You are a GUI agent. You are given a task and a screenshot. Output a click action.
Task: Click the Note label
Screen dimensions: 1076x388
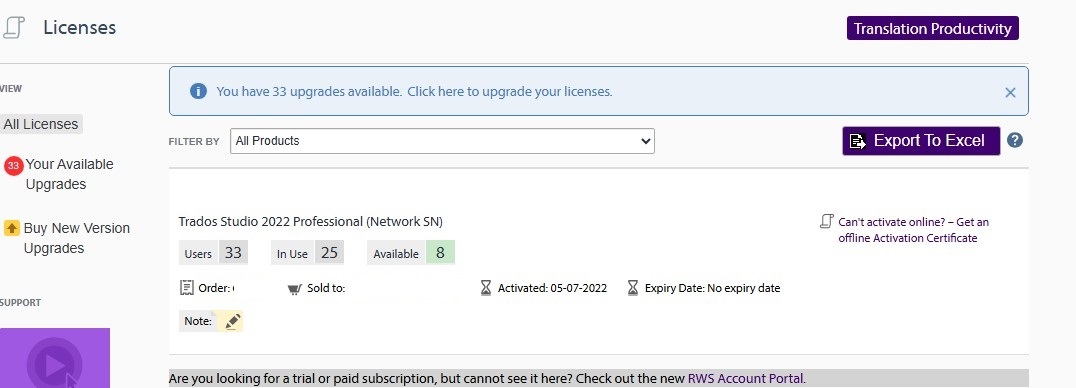coord(198,321)
